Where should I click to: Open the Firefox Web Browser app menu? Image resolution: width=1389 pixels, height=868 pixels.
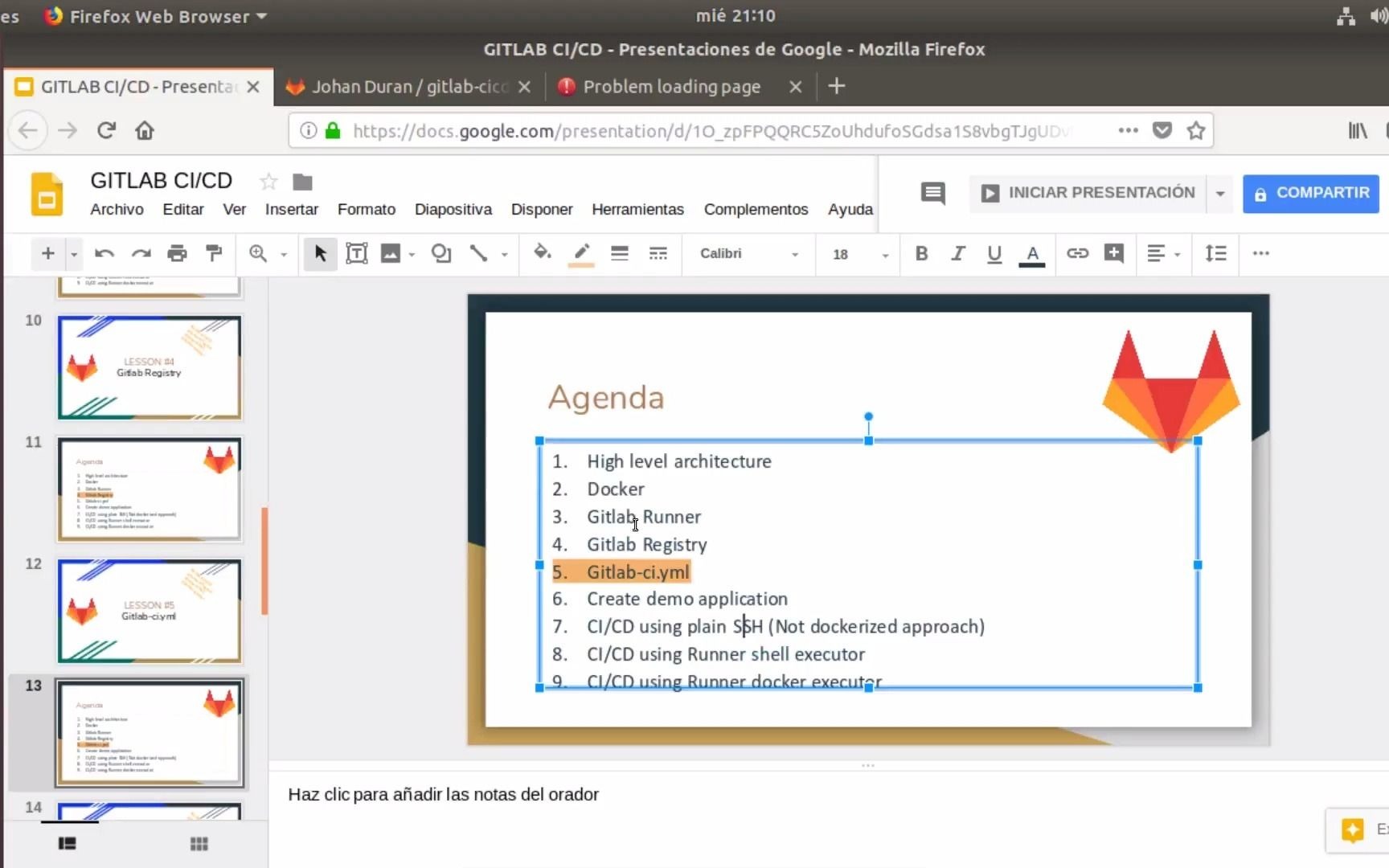point(156,16)
